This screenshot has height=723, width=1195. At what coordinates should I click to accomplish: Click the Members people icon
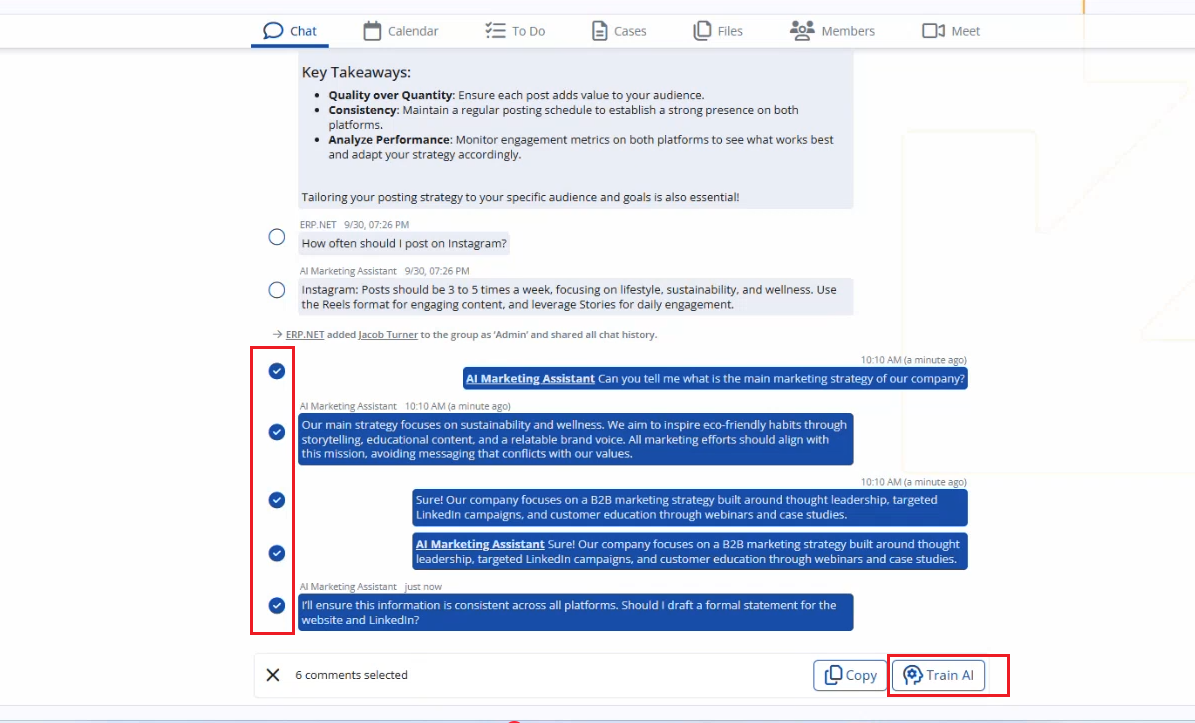[801, 31]
